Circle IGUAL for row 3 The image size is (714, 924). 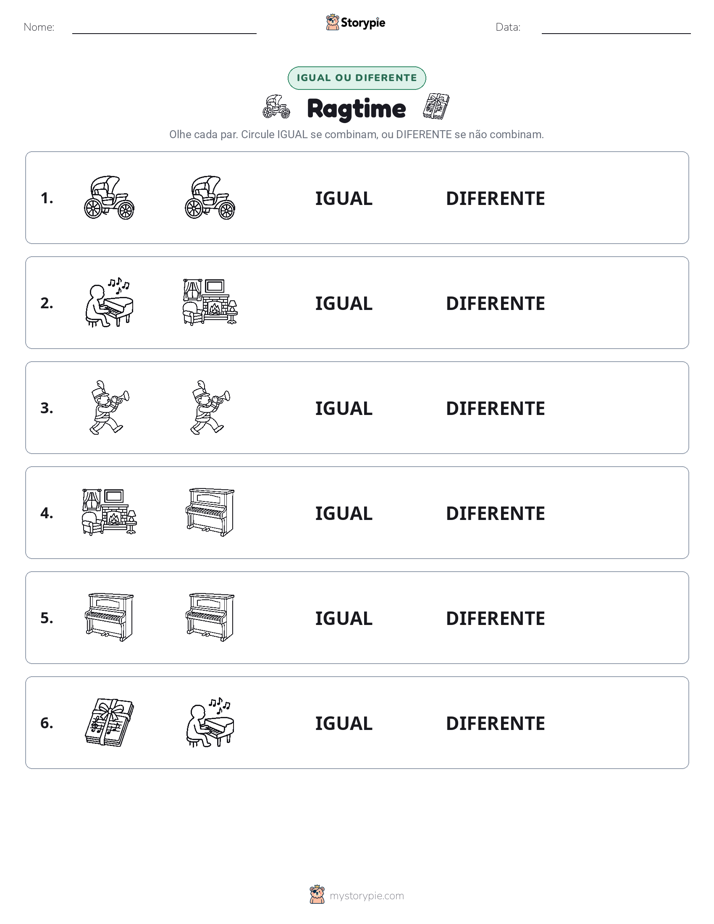click(343, 408)
